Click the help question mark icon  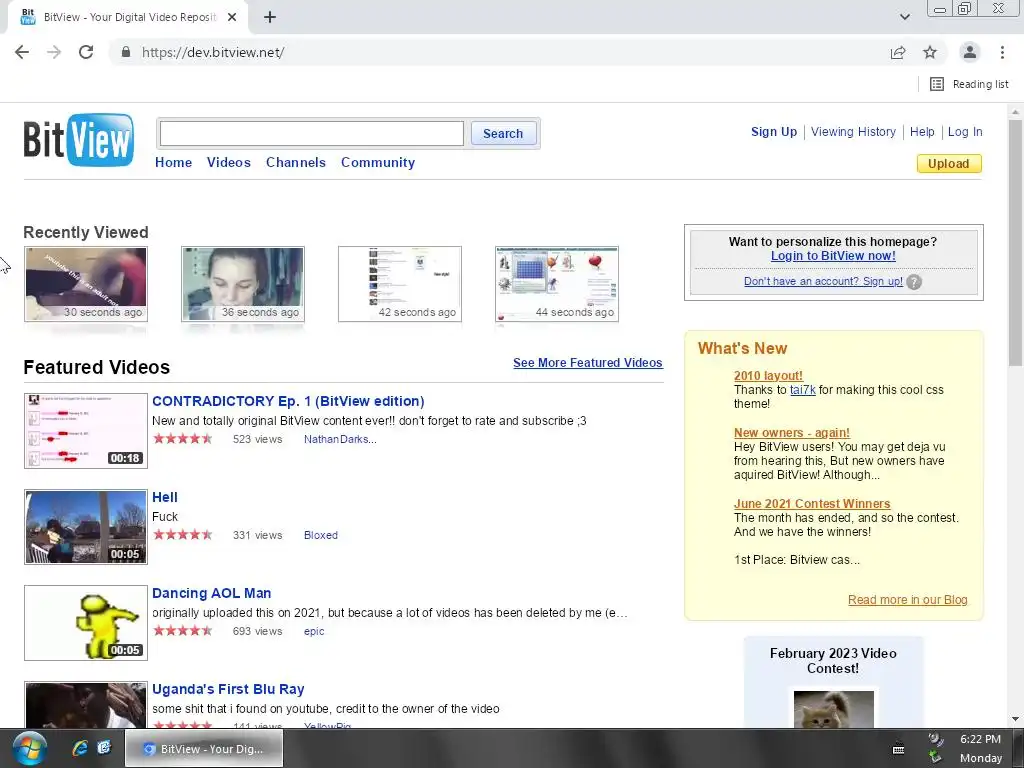tap(914, 282)
